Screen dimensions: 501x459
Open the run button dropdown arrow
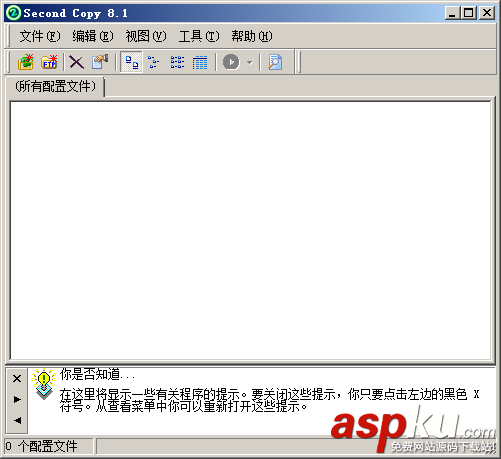pos(250,62)
